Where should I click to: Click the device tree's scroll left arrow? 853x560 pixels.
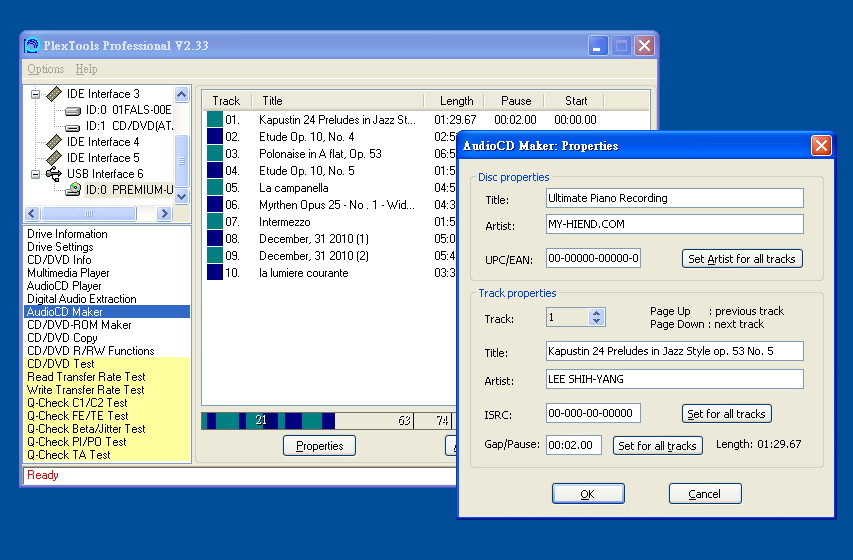click(x=32, y=213)
